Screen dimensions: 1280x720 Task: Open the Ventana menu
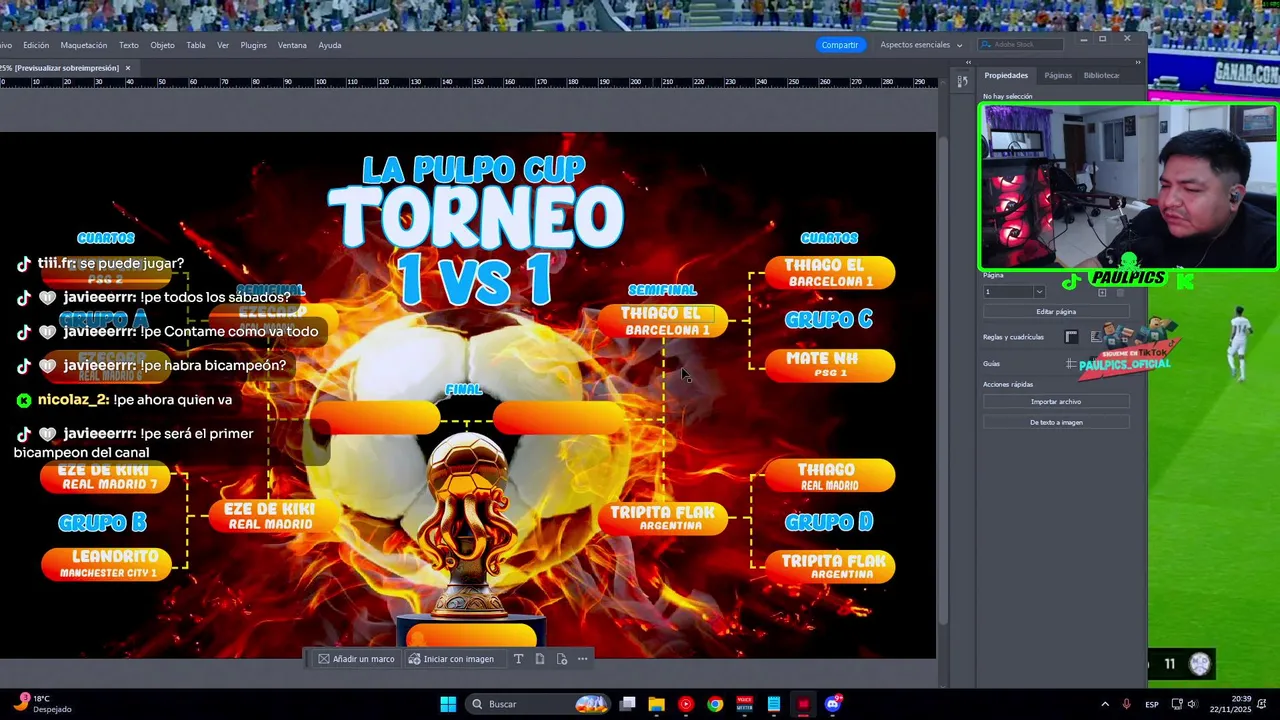coord(292,45)
